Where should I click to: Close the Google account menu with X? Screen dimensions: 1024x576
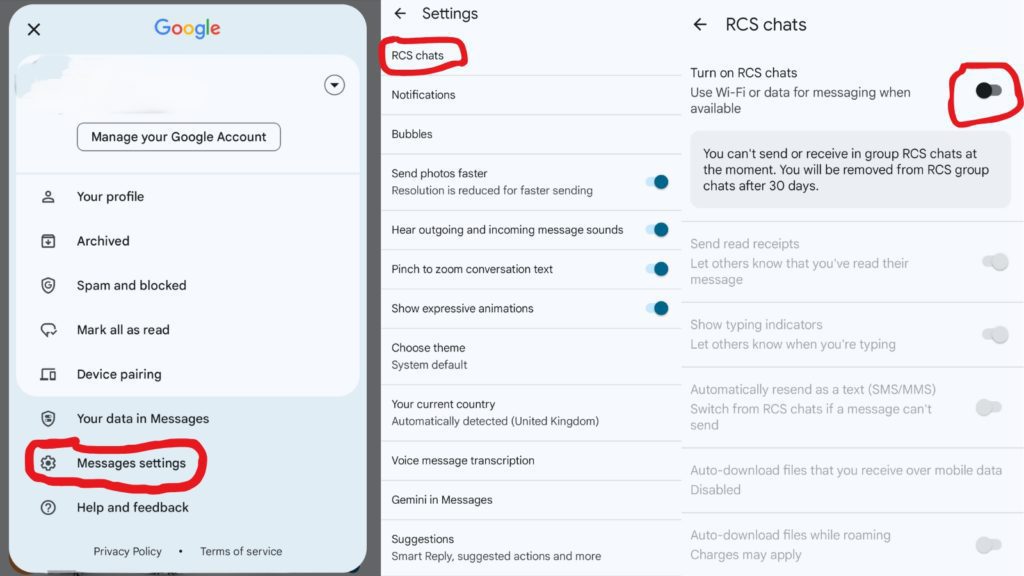[34, 29]
